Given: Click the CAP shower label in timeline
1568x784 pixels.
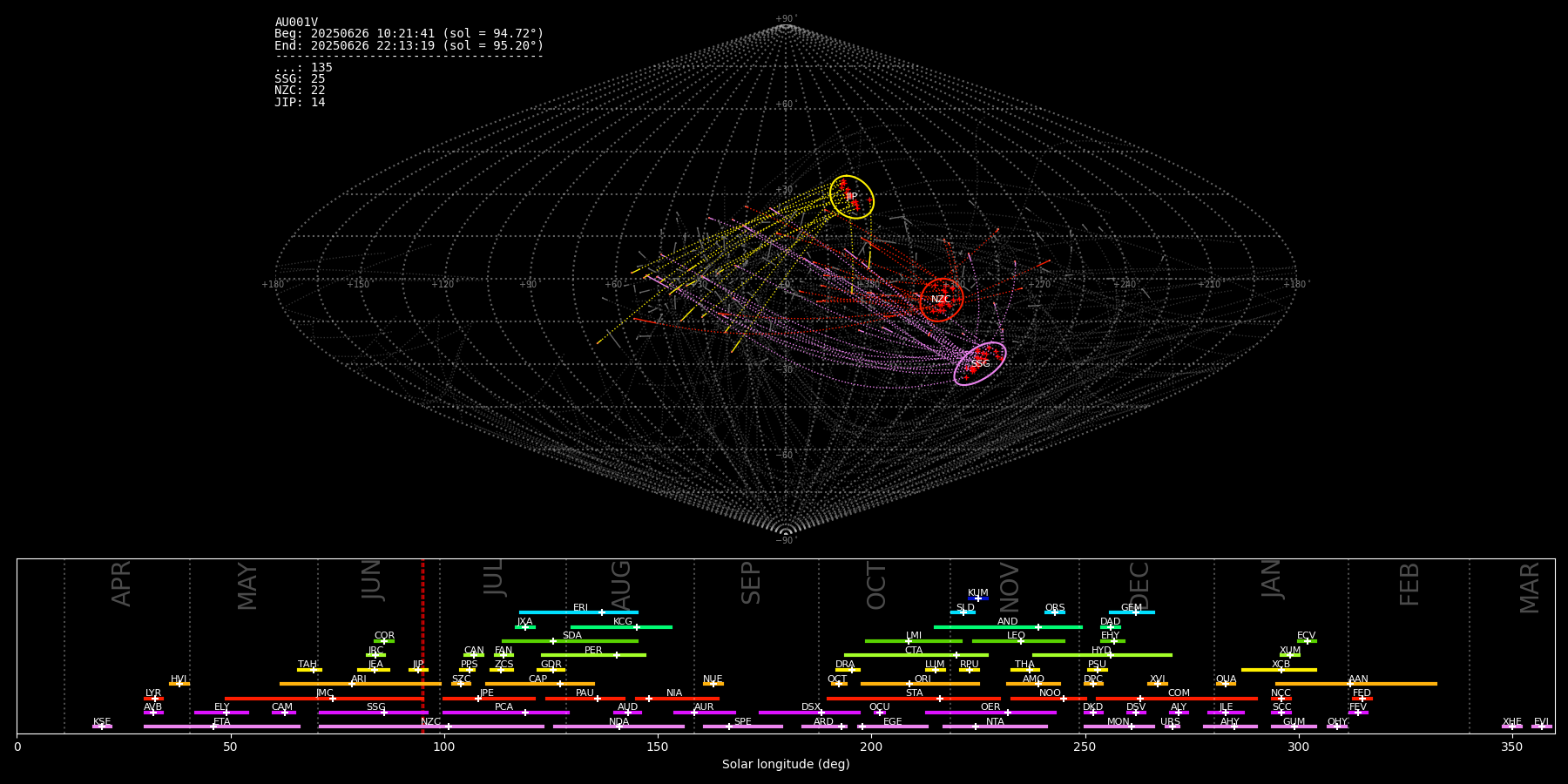Looking at the screenshot, I should pos(538,679).
